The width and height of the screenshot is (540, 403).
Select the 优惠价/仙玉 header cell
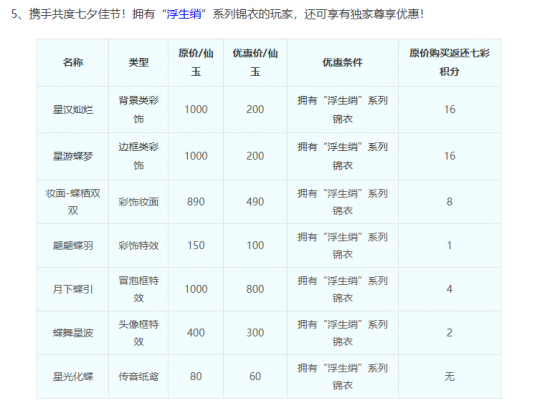click(255, 63)
